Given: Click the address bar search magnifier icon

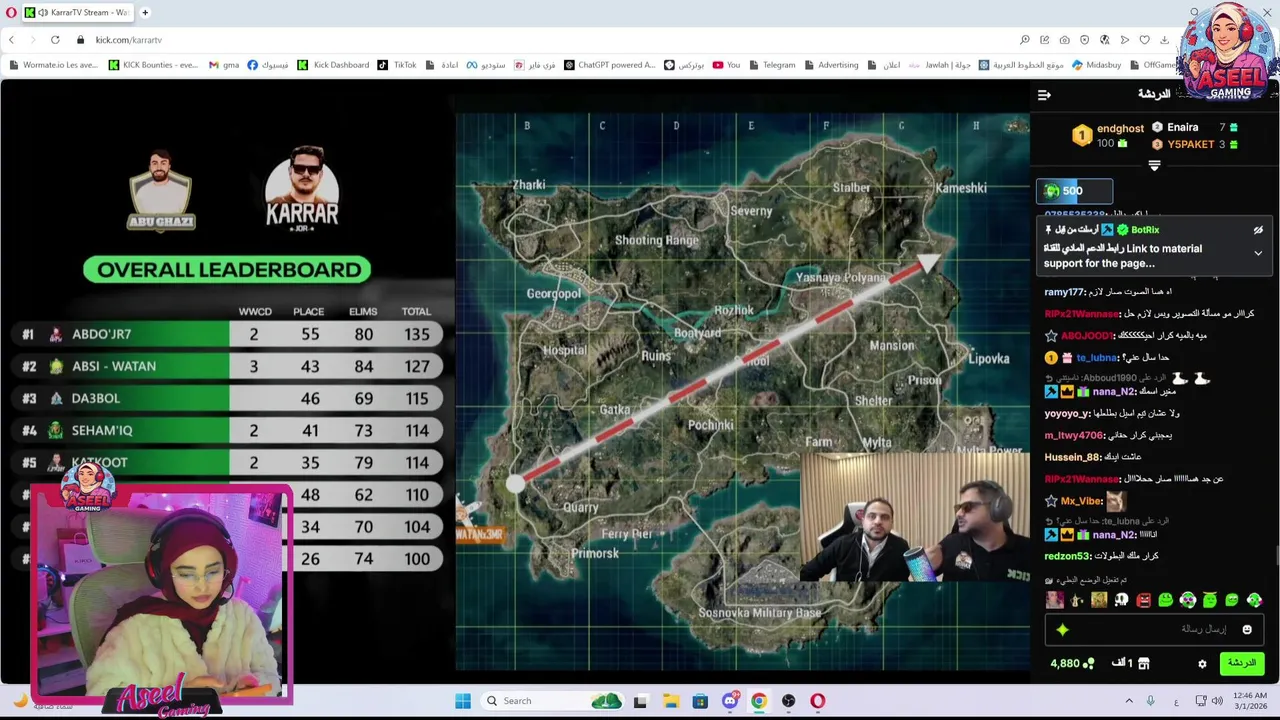Looking at the screenshot, I should pos(1025,40).
